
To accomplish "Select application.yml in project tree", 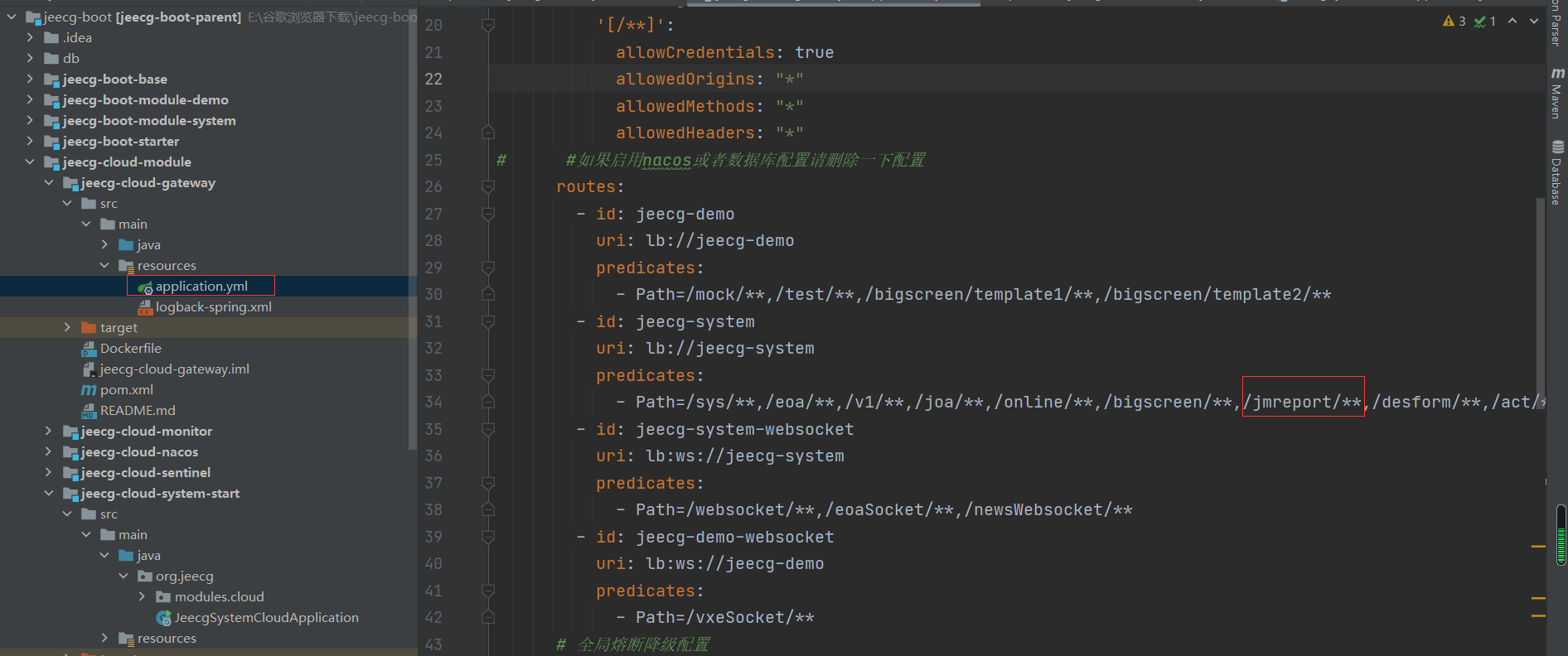I will [201, 286].
